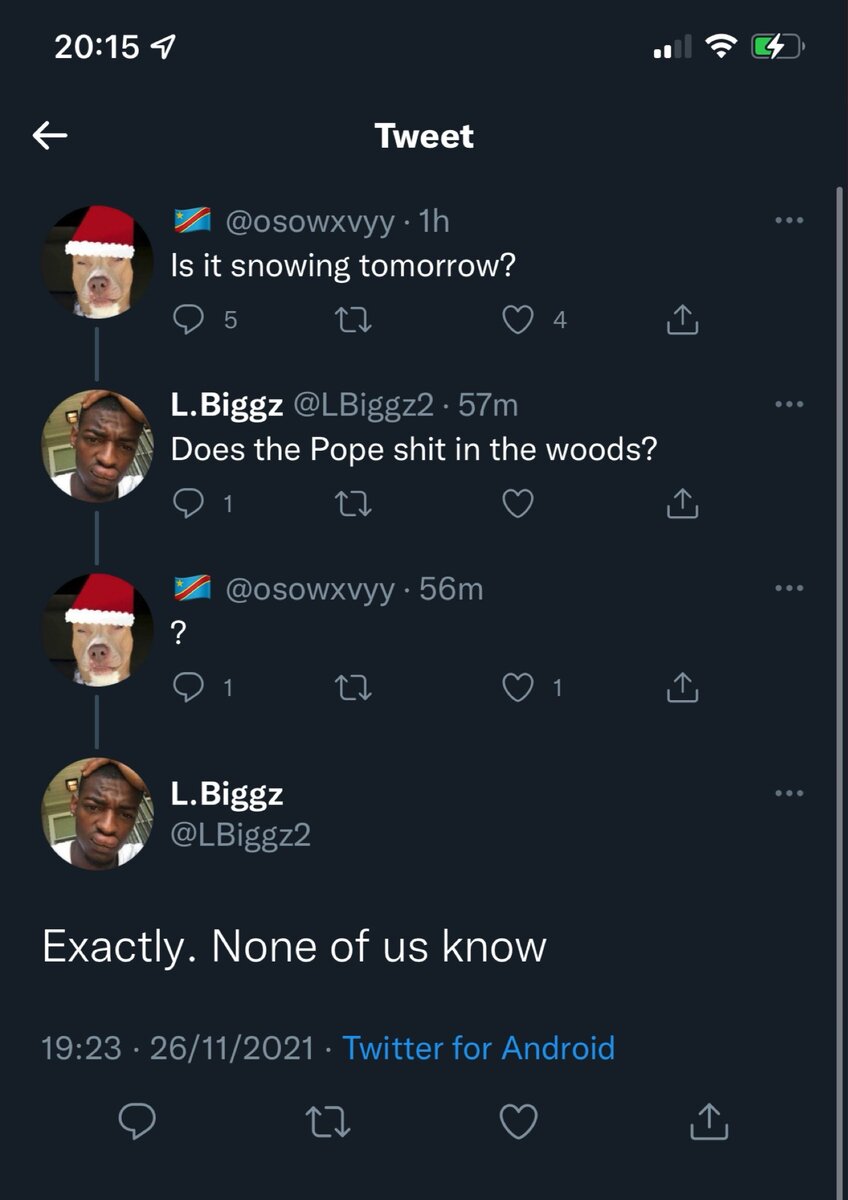Open more options for the main L.Biggz tweet
Viewport: 848px width, 1200px height.
789,793
